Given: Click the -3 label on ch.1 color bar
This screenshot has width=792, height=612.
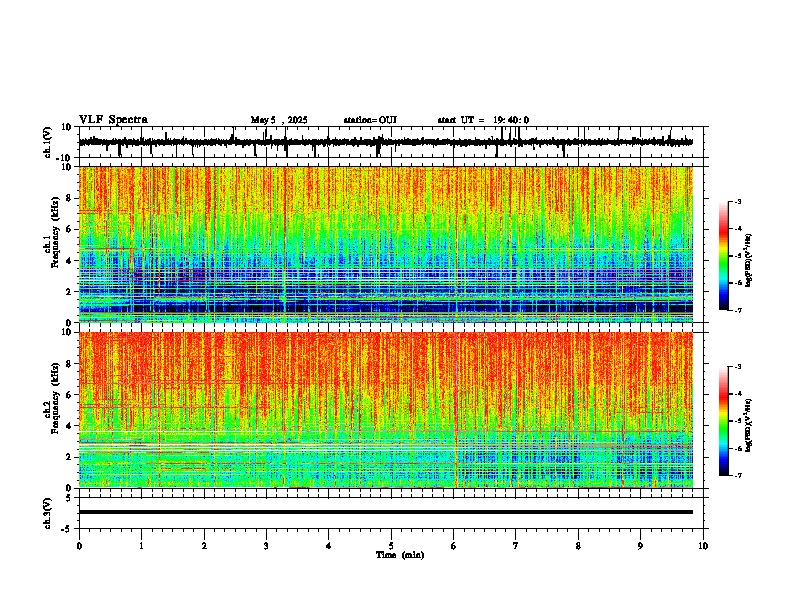Looking at the screenshot, I should point(738,201).
